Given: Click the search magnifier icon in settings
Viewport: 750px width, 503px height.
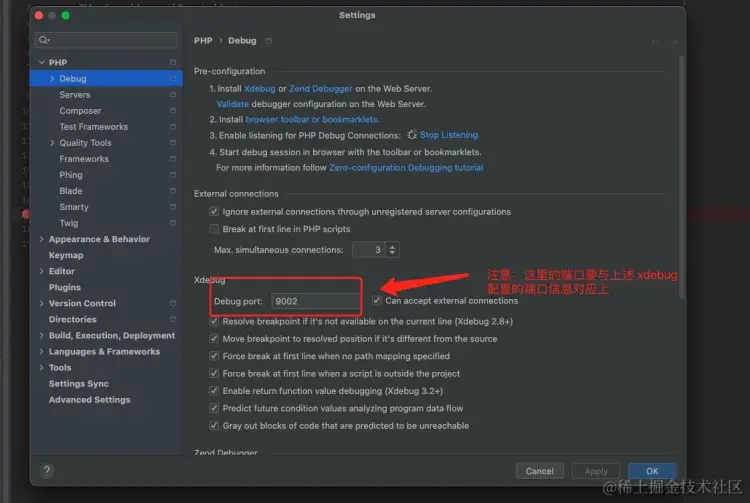Looking at the screenshot, I should click(44, 40).
